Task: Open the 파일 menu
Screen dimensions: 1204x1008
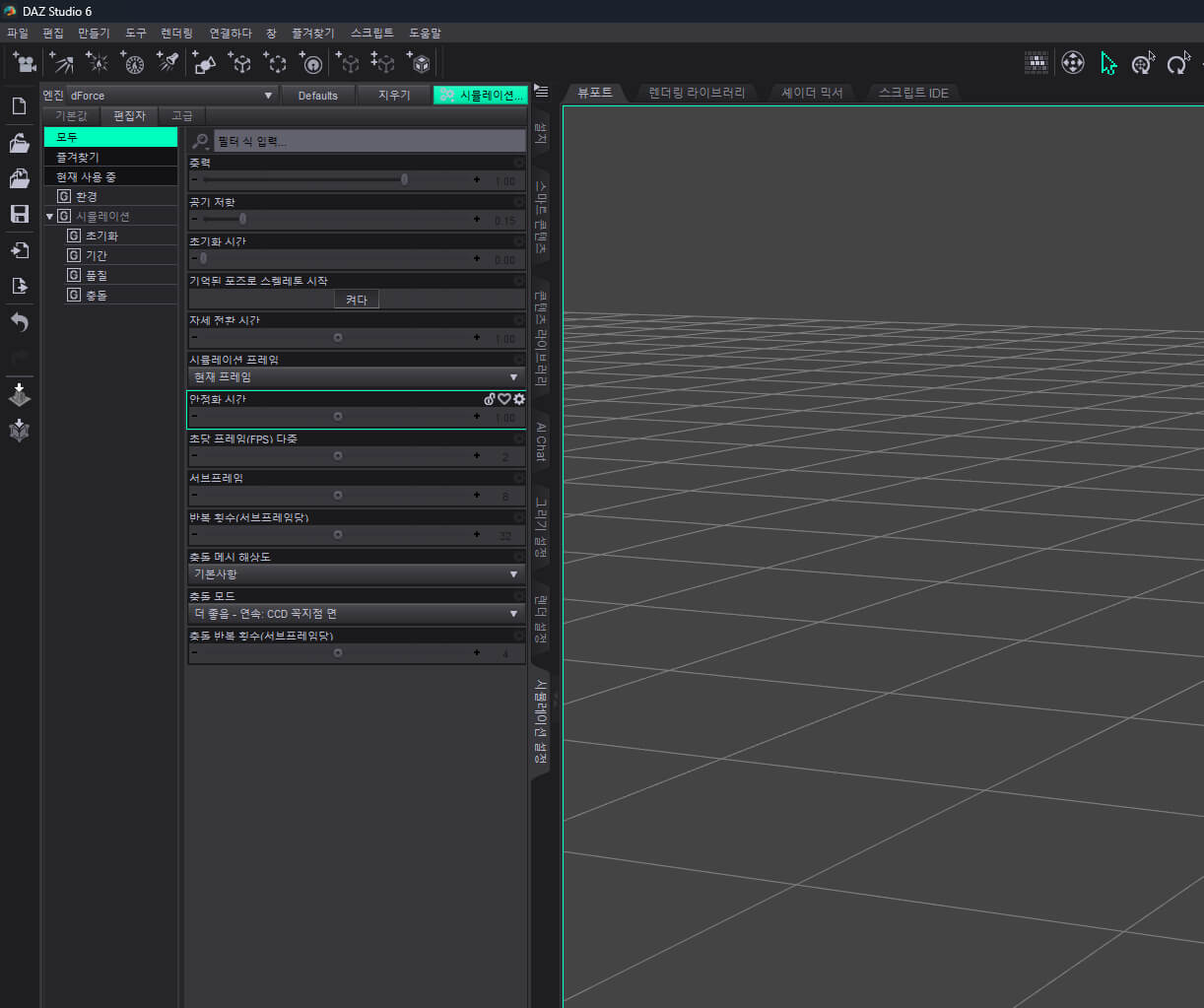Action: tap(18, 33)
